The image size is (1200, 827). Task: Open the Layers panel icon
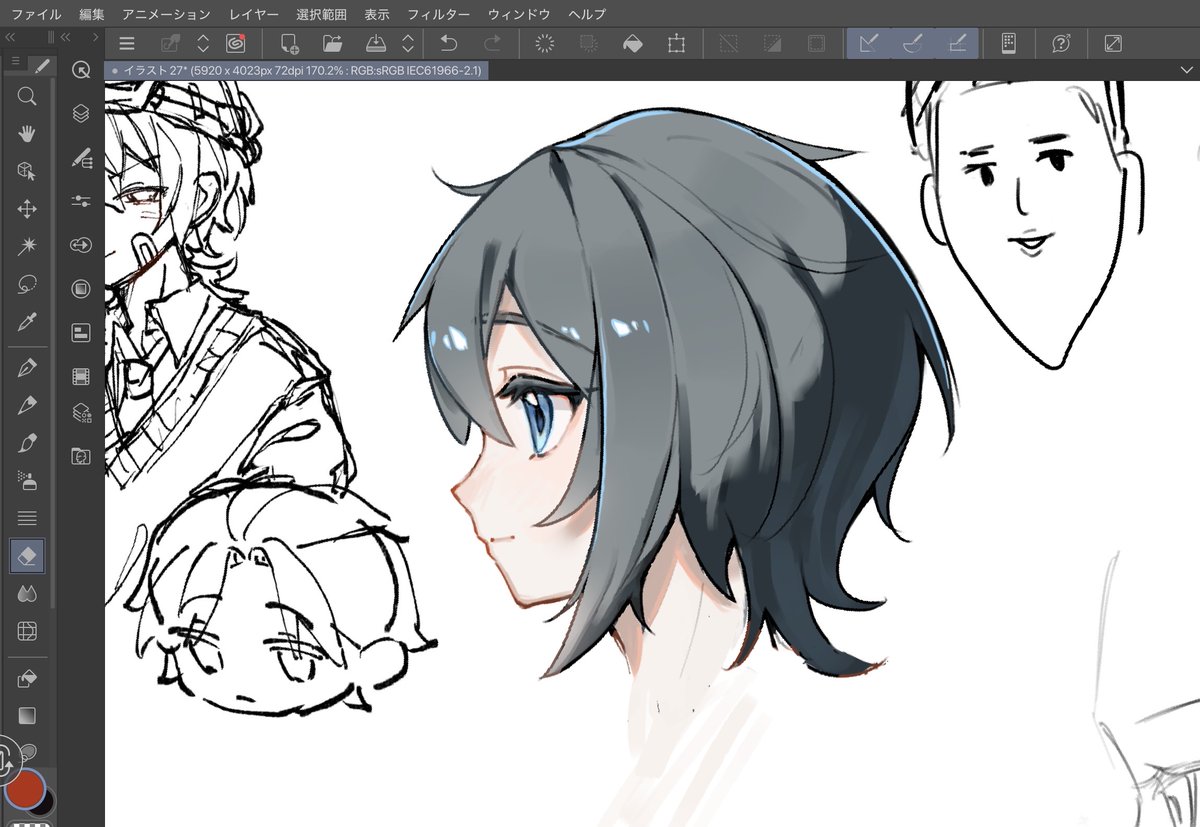[81, 114]
